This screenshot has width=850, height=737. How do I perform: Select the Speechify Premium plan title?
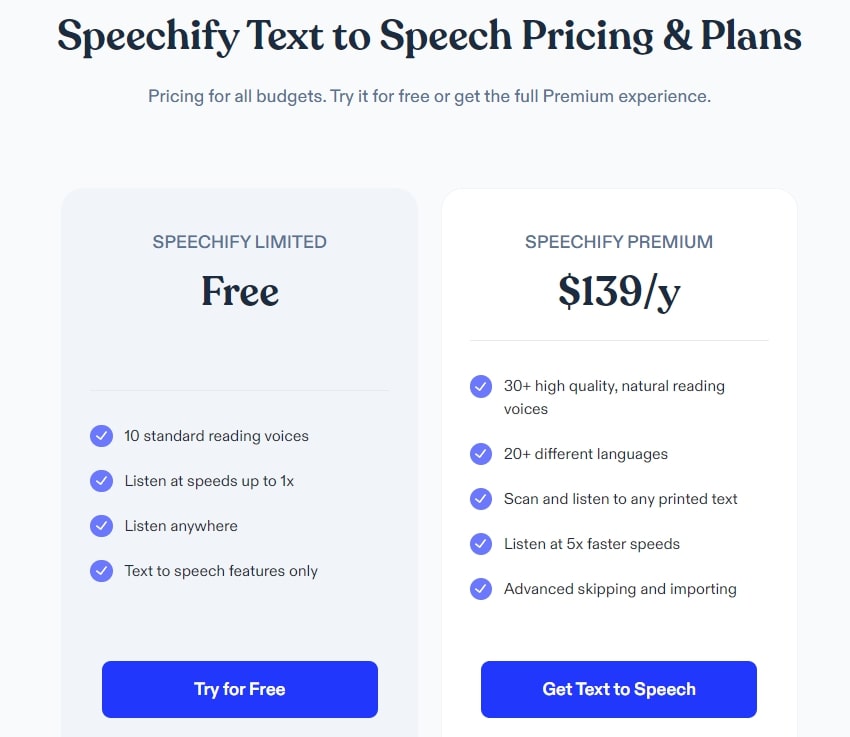pyautogui.click(x=619, y=242)
